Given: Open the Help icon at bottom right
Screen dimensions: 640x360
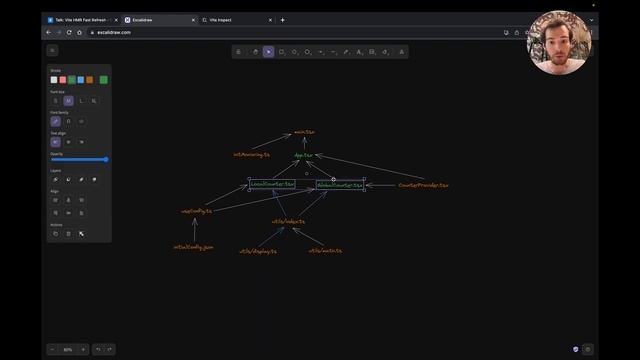Looking at the screenshot, I should click(x=588, y=349).
